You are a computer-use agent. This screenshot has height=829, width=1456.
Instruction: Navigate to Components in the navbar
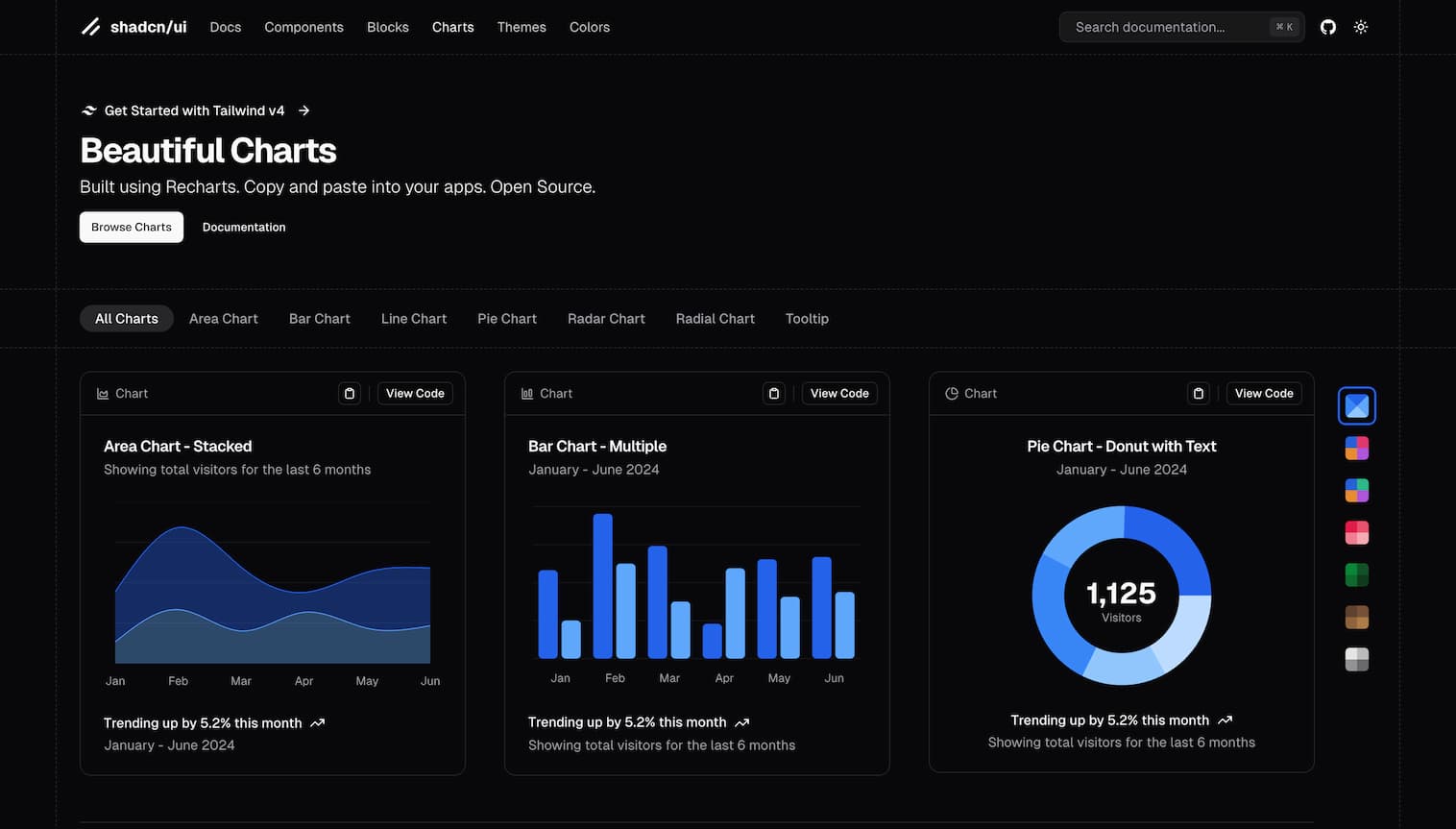point(303,26)
